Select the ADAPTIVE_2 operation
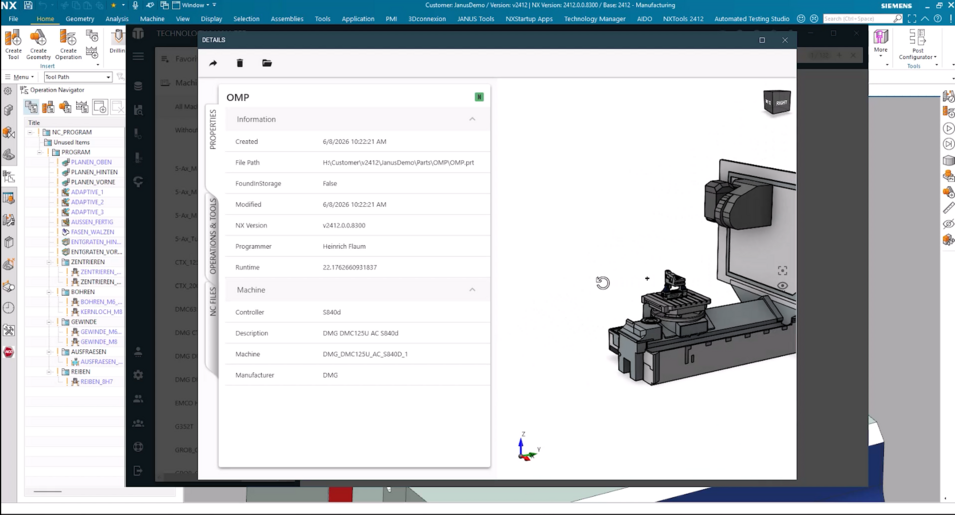 point(87,202)
